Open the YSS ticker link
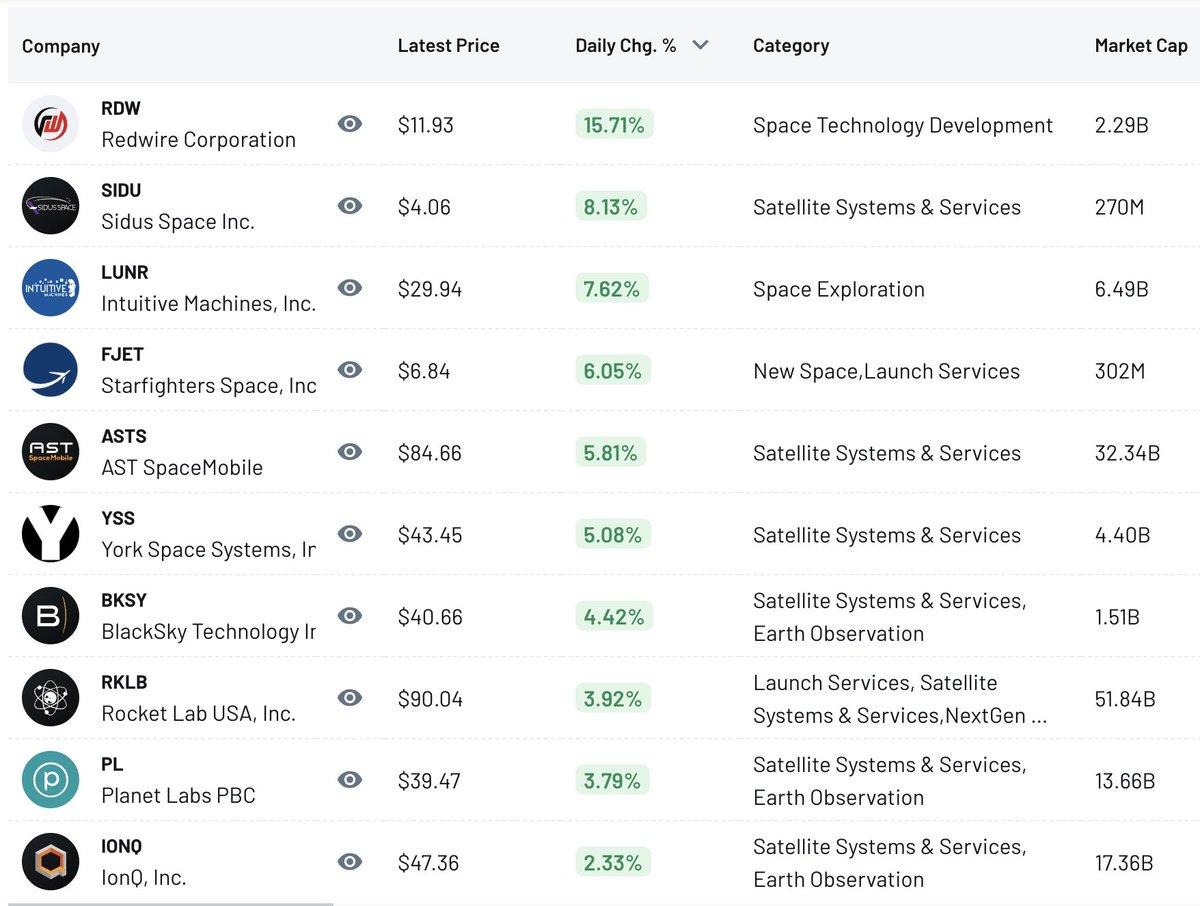 [x=118, y=518]
